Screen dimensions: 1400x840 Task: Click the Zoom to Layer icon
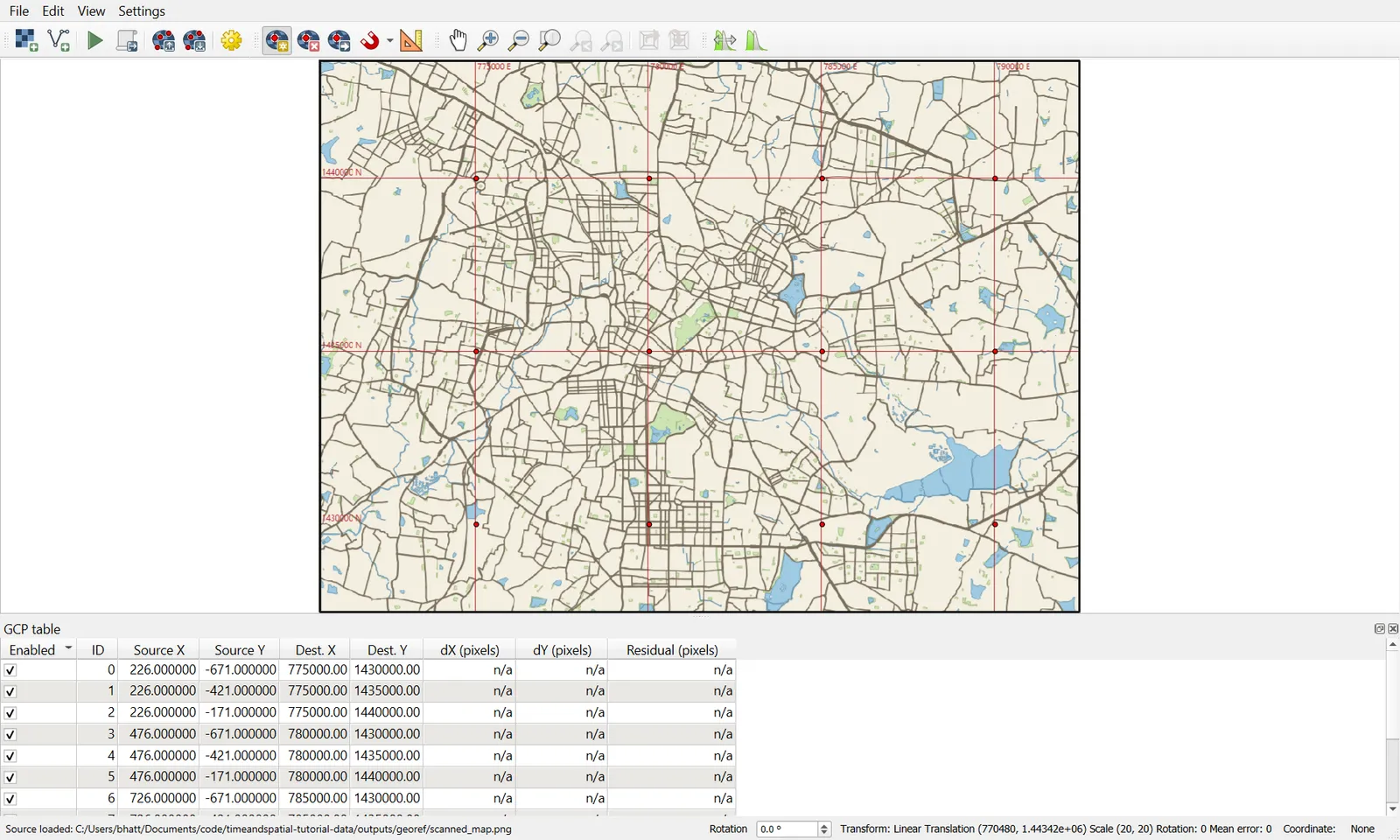point(549,40)
